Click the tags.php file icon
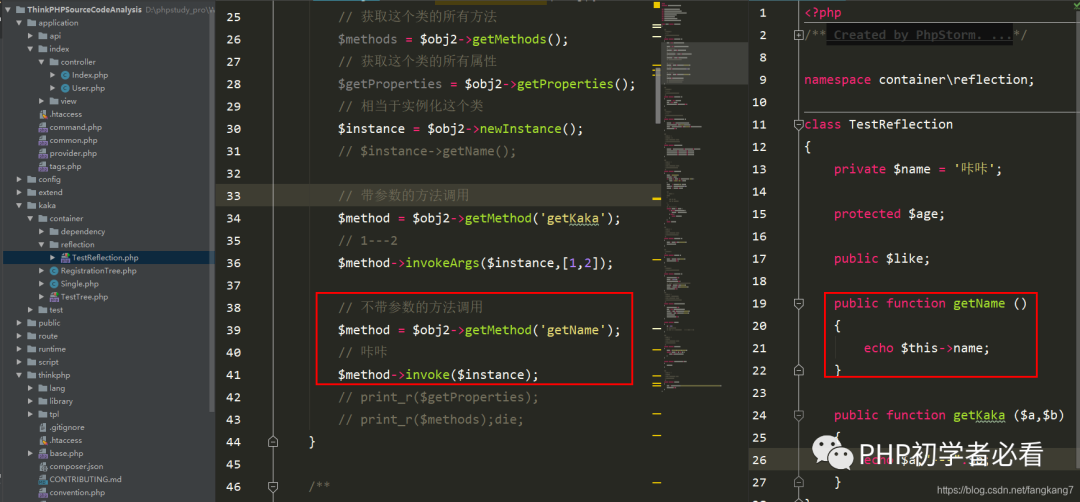This screenshot has width=1080, height=502. 43,167
